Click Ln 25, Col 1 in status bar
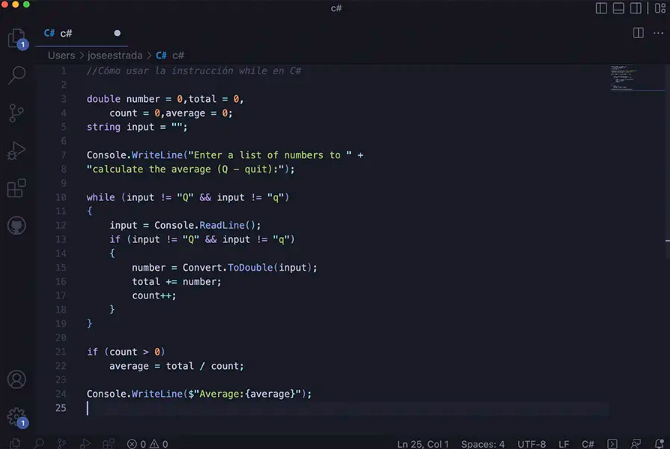Viewport: 670px width, 449px height. pos(423,444)
